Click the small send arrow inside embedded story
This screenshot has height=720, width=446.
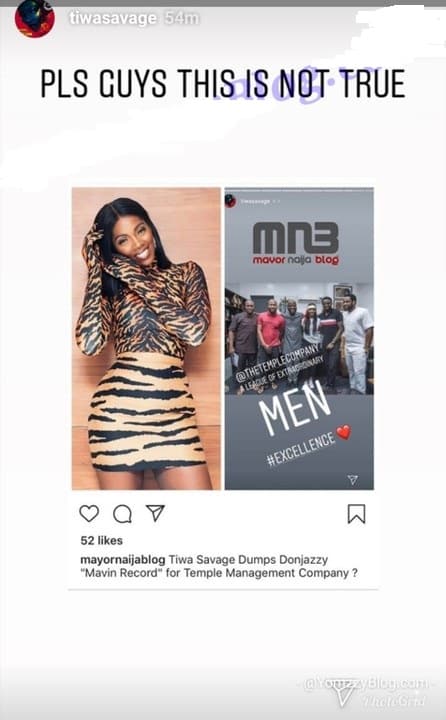click(x=352, y=480)
